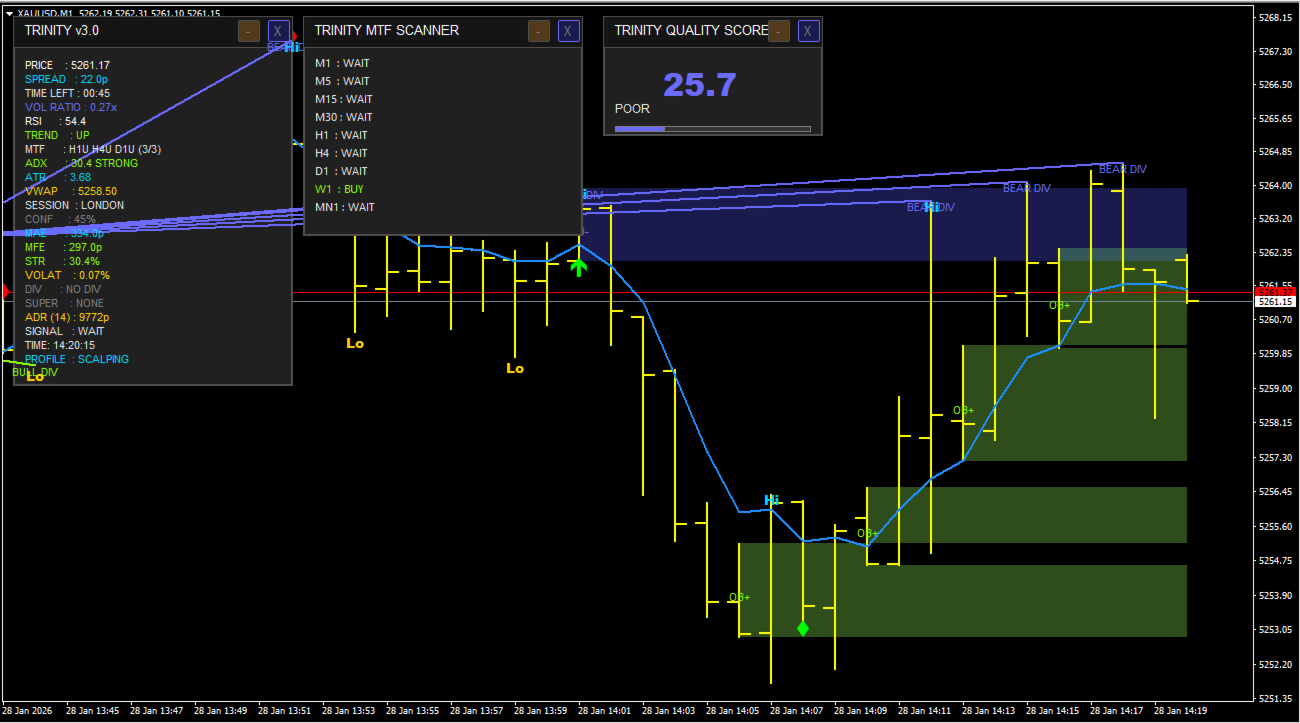
Task: Select the RSI : 54.4 row
Action: pyautogui.click(x=56, y=121)
